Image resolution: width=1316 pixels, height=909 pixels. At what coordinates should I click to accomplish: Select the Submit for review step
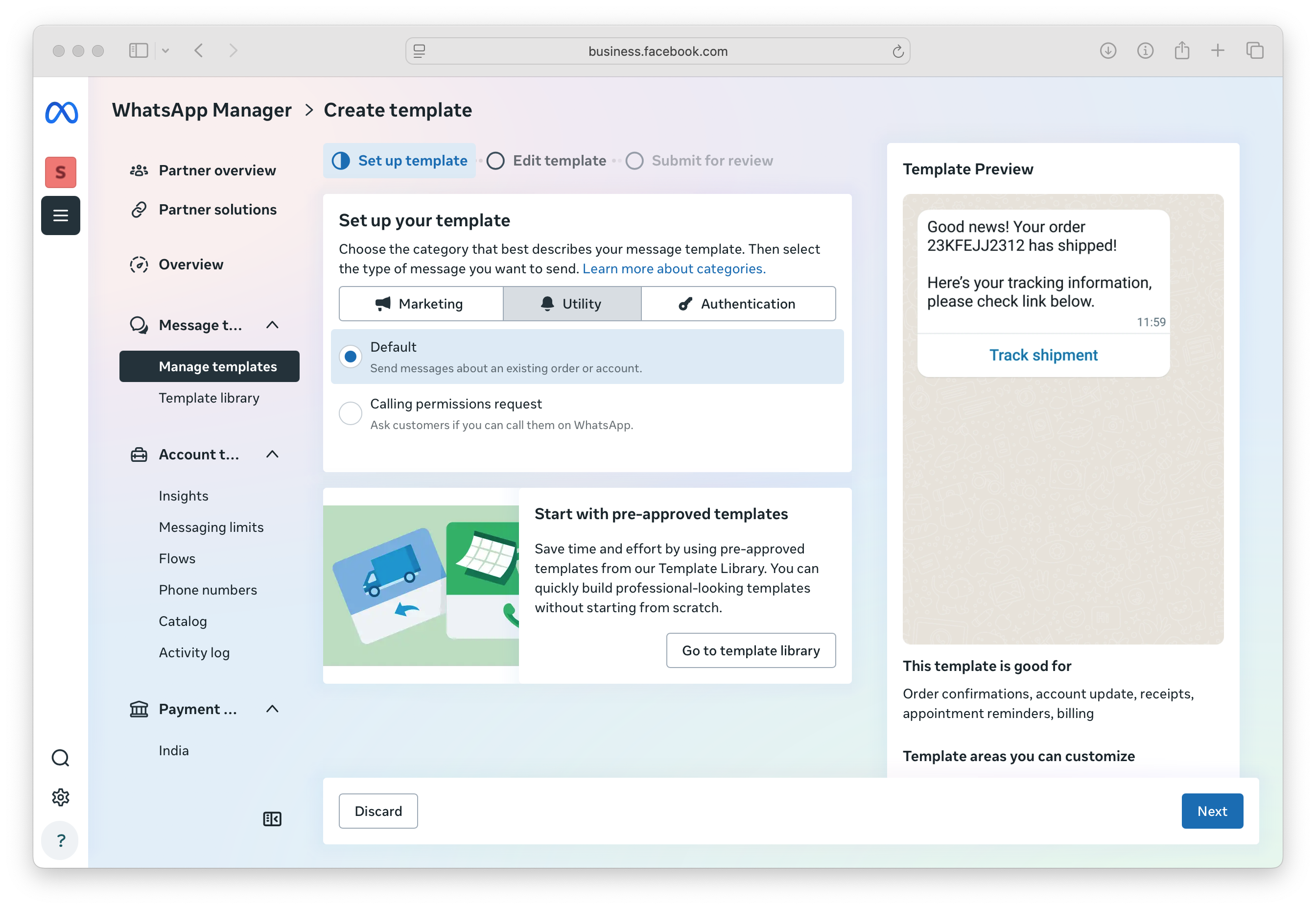tap(700, 161)
